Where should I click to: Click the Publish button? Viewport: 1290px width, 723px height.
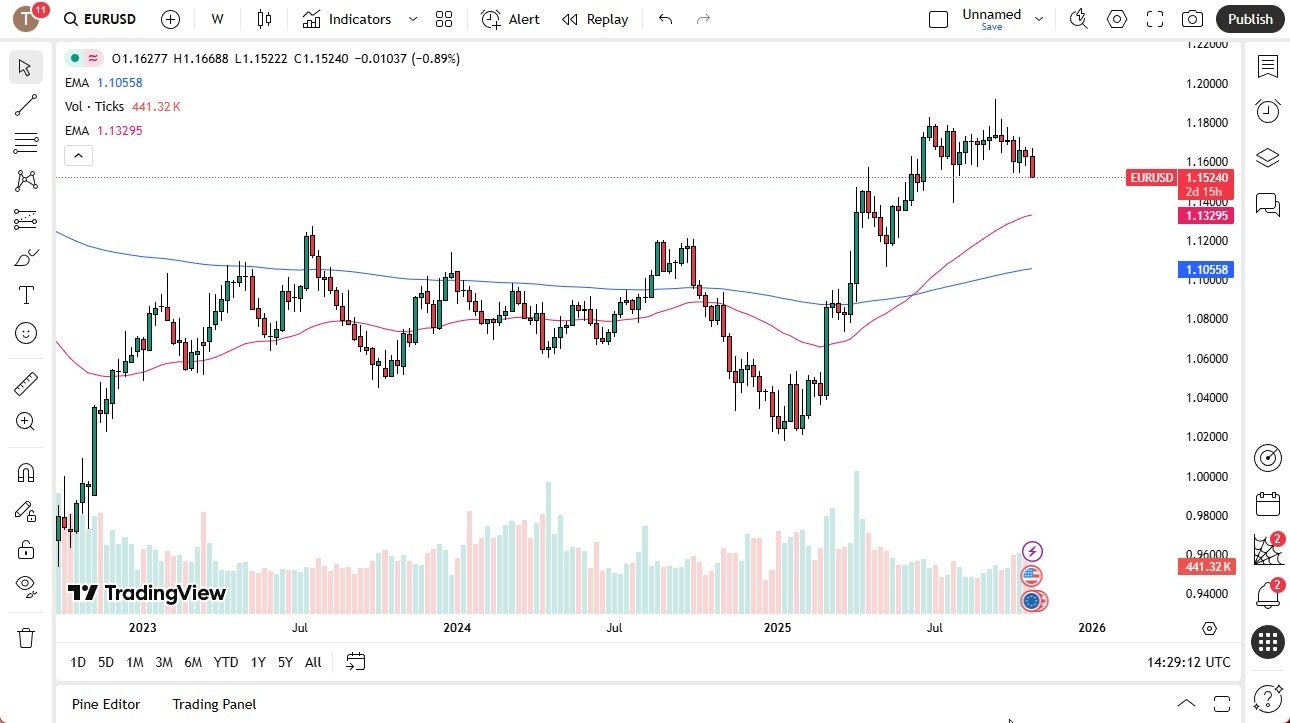coord(1249,18)
